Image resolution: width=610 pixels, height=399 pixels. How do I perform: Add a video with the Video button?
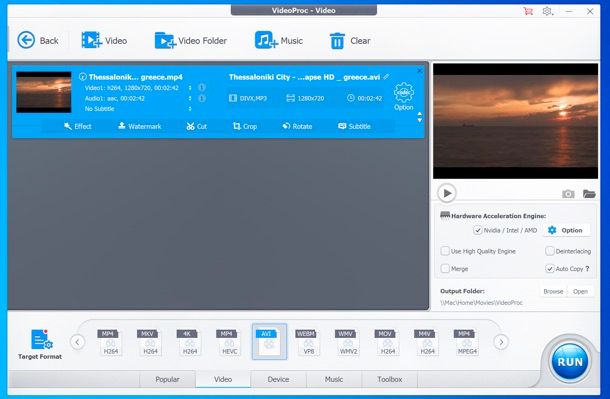tap(104, 40)
